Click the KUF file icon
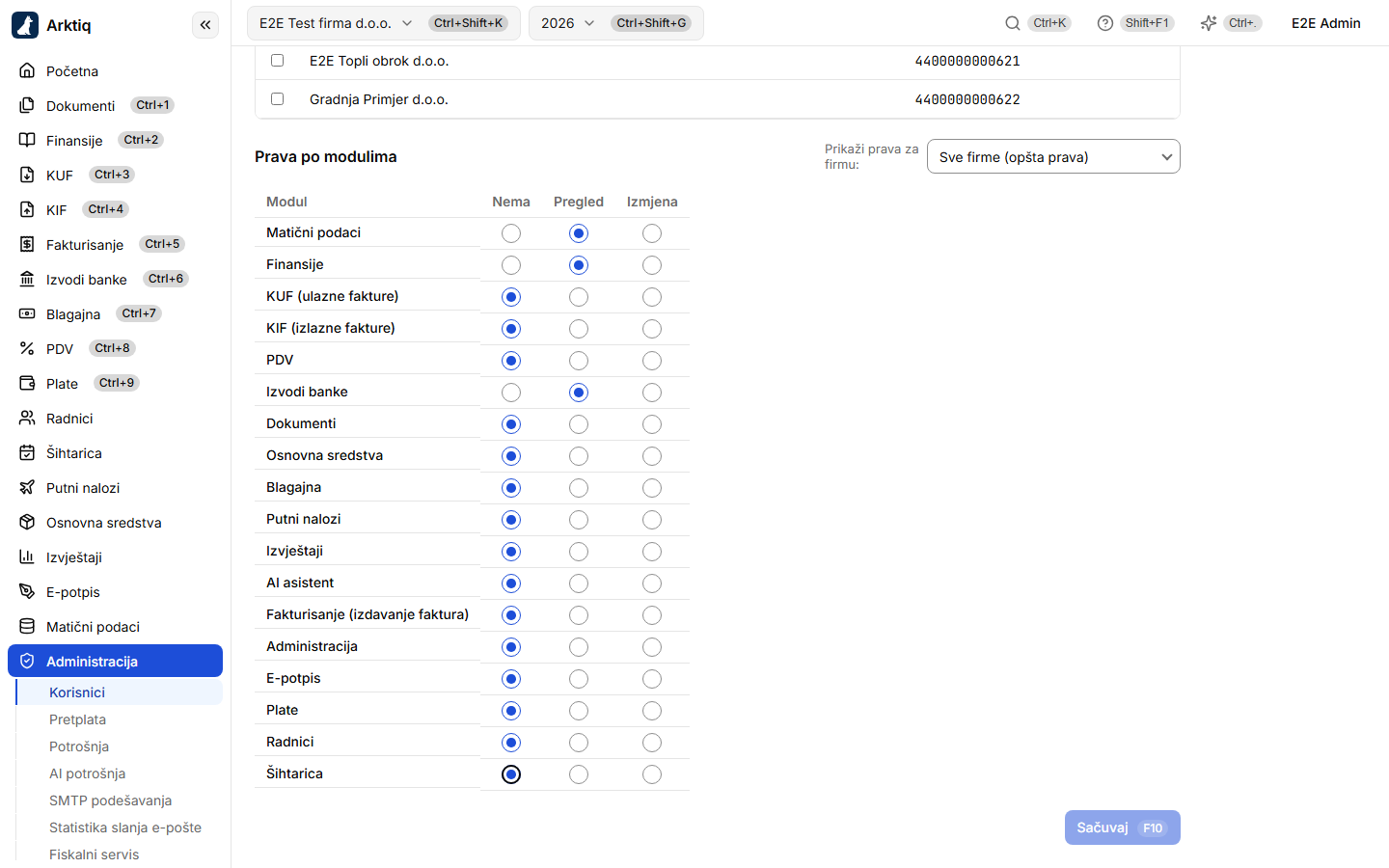1389x868 pixels. (27, 176)
